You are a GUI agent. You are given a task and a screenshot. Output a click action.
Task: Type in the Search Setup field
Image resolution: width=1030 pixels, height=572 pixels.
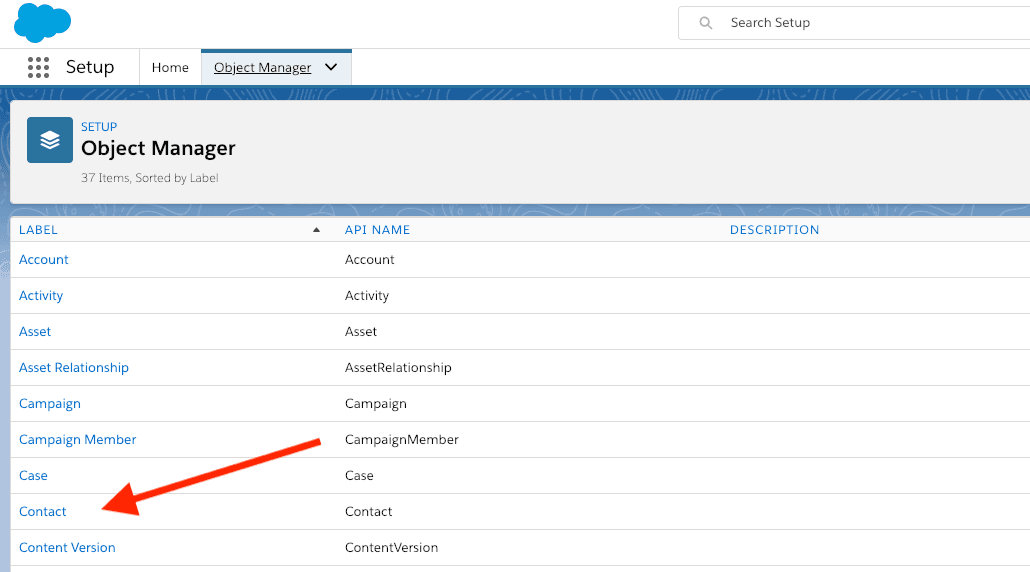coord(860,23)
